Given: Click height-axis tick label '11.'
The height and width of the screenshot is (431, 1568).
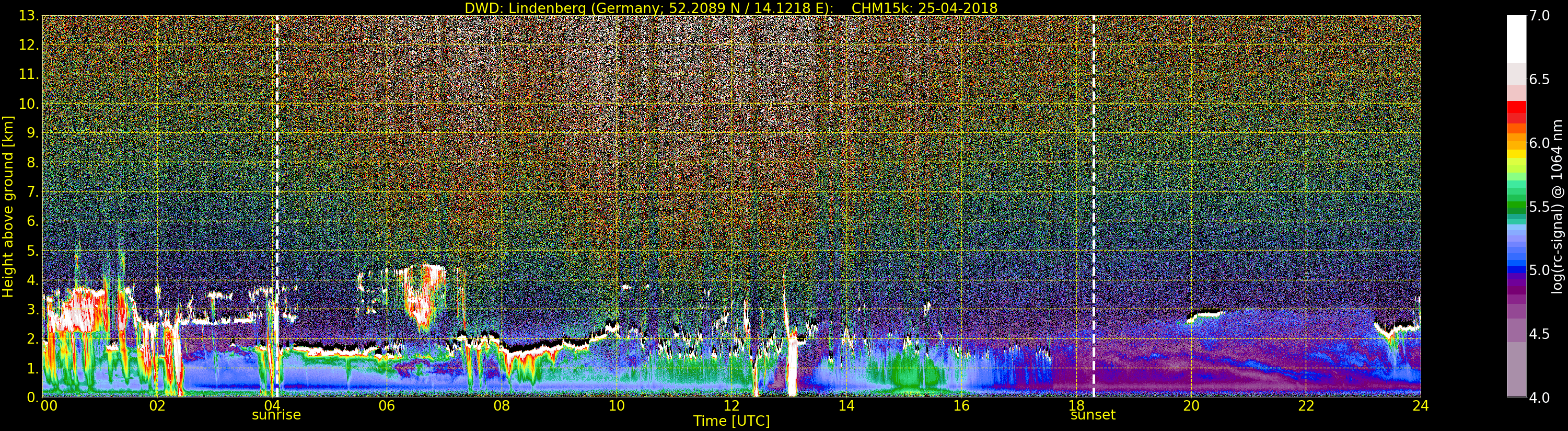Looking at the screenshot, I should point(29,74).
